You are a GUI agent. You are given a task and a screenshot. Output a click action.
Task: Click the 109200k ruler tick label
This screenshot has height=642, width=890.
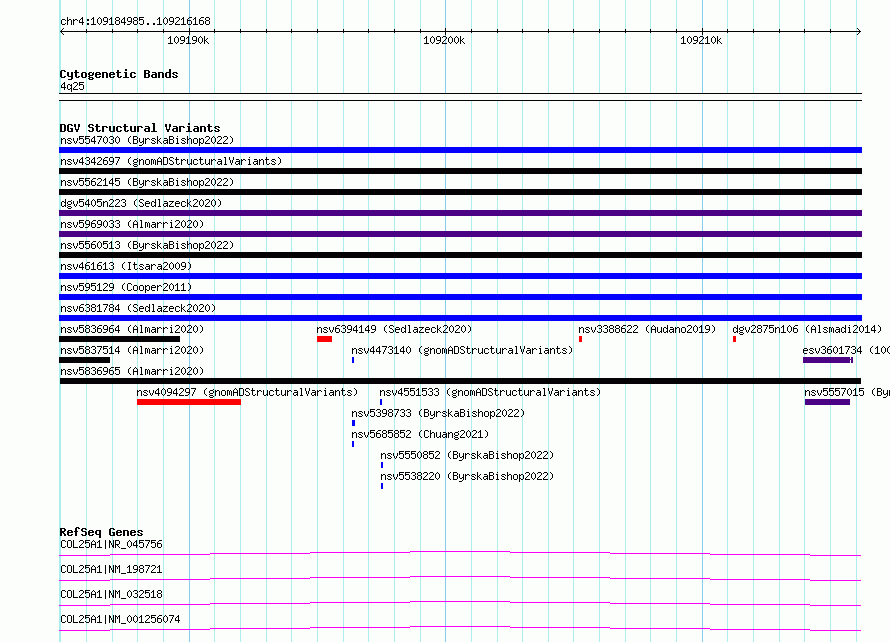tap(444, 40)
